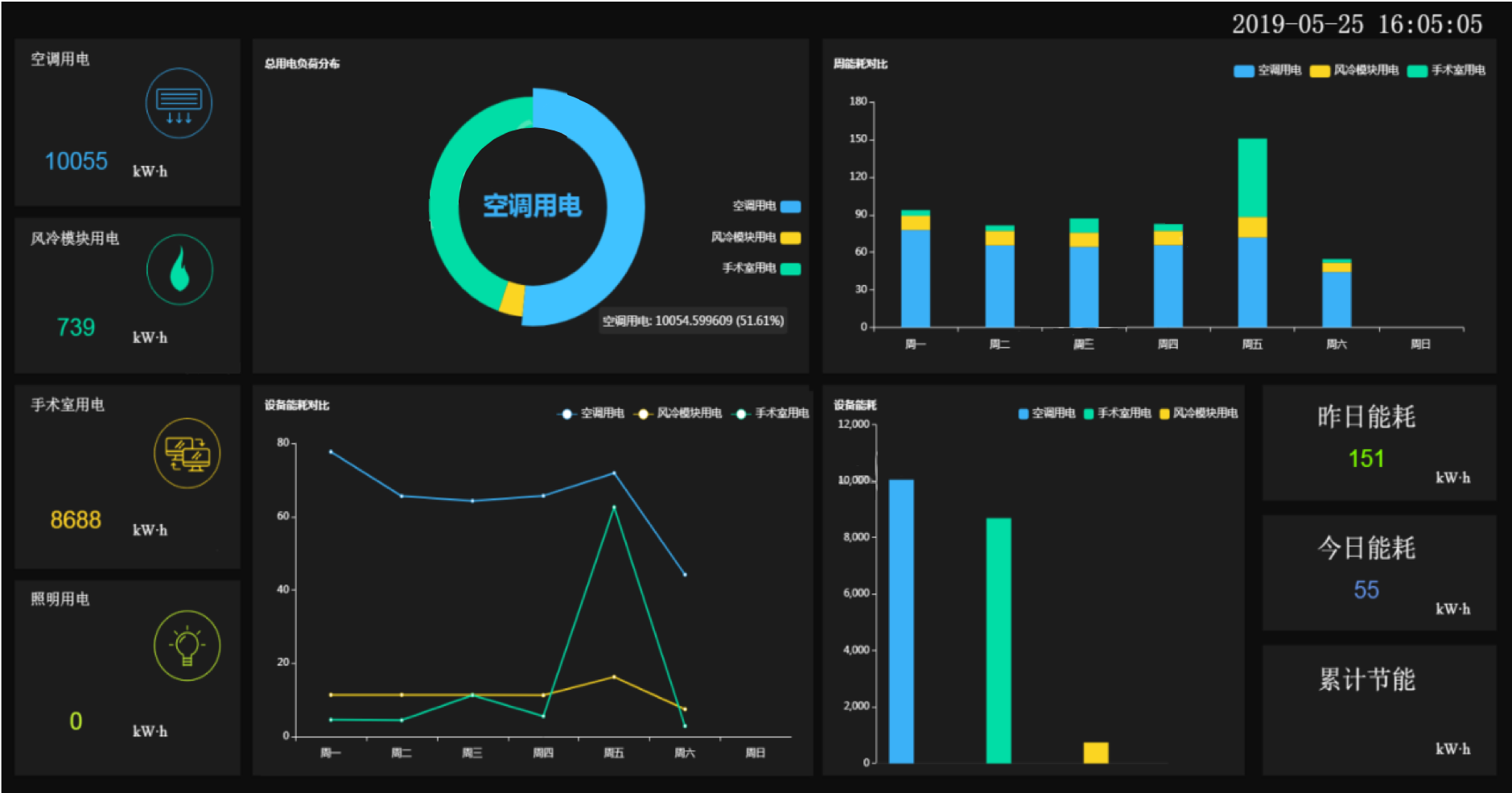Click blue 空调用电 swatch in donut chart legend
Screen dimensions: 1512x793
[790, 206]
